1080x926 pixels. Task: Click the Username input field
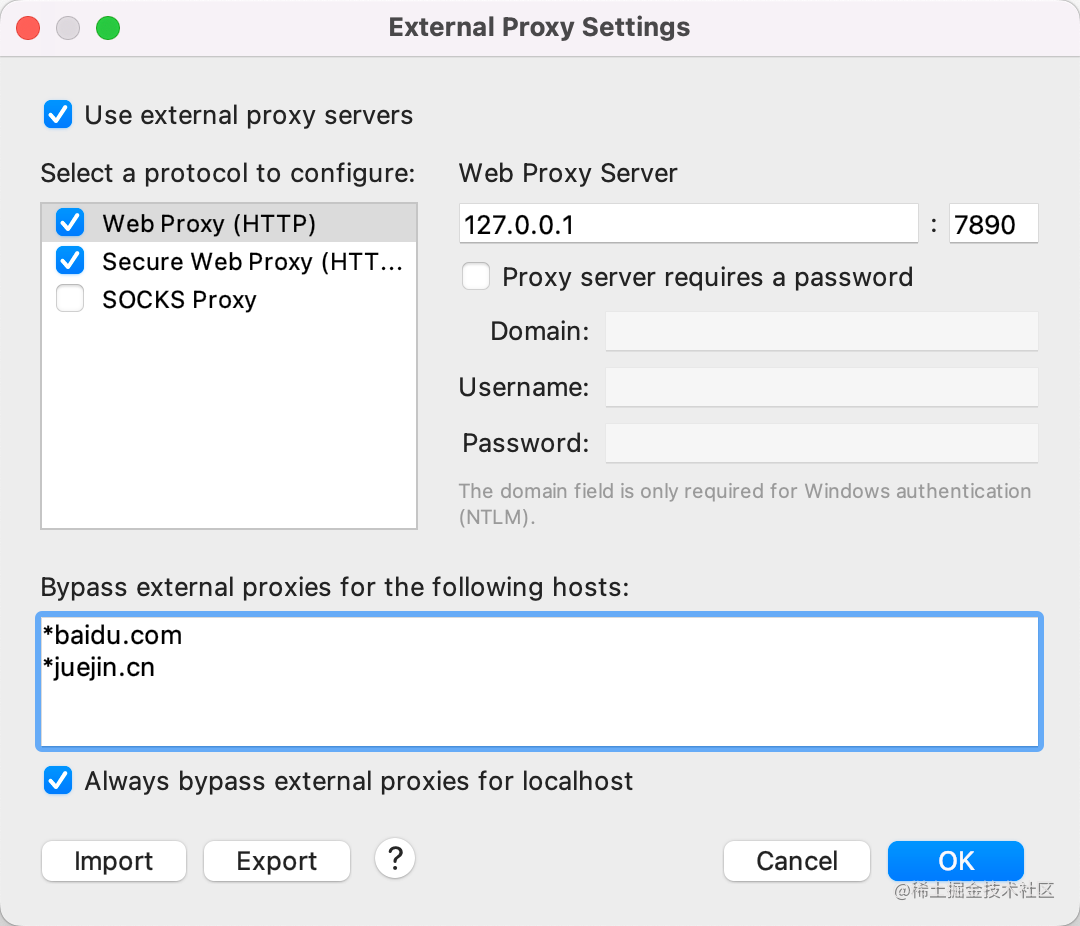click(821, 387)
